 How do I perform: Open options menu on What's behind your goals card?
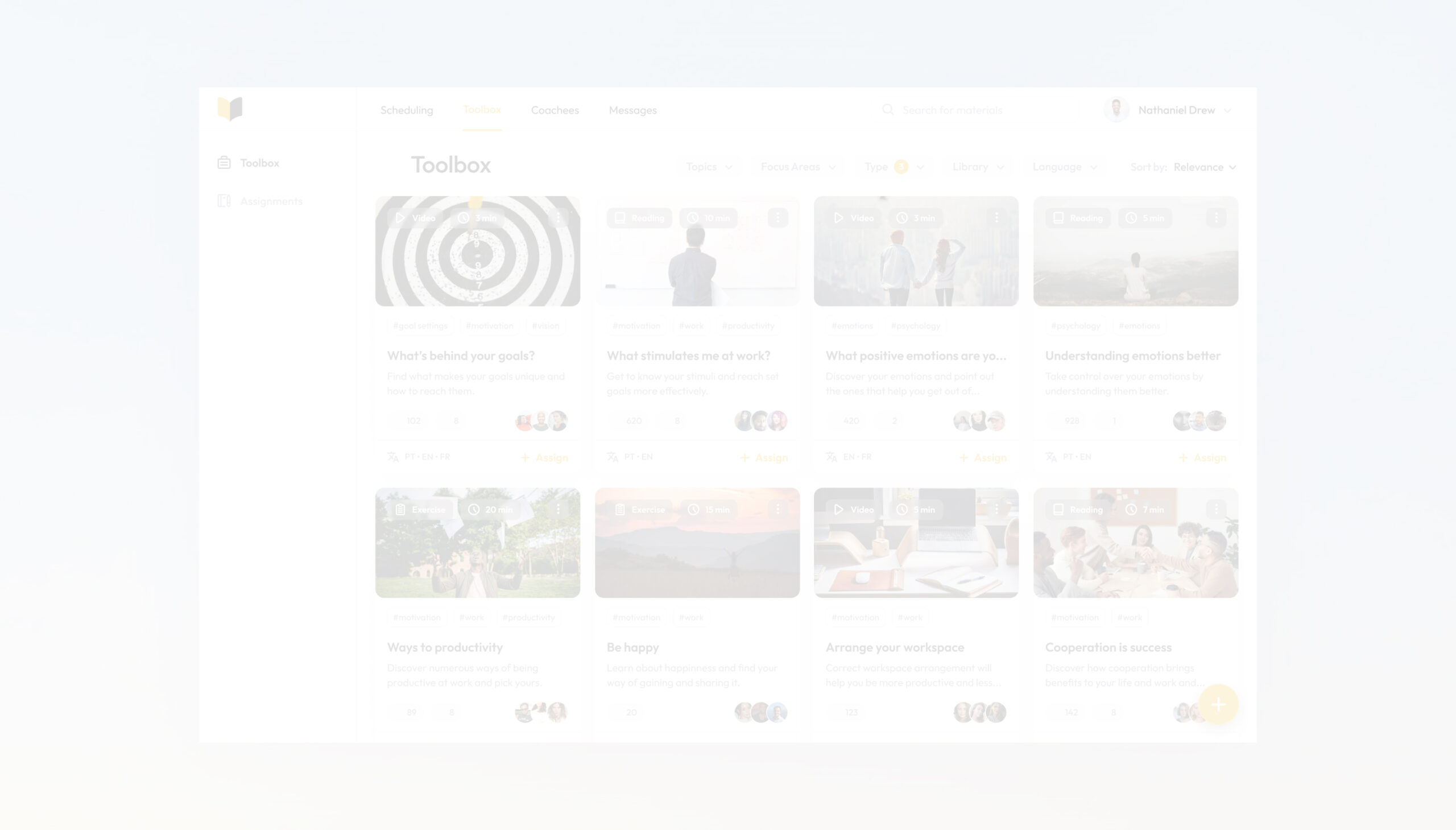coord(559,218)
